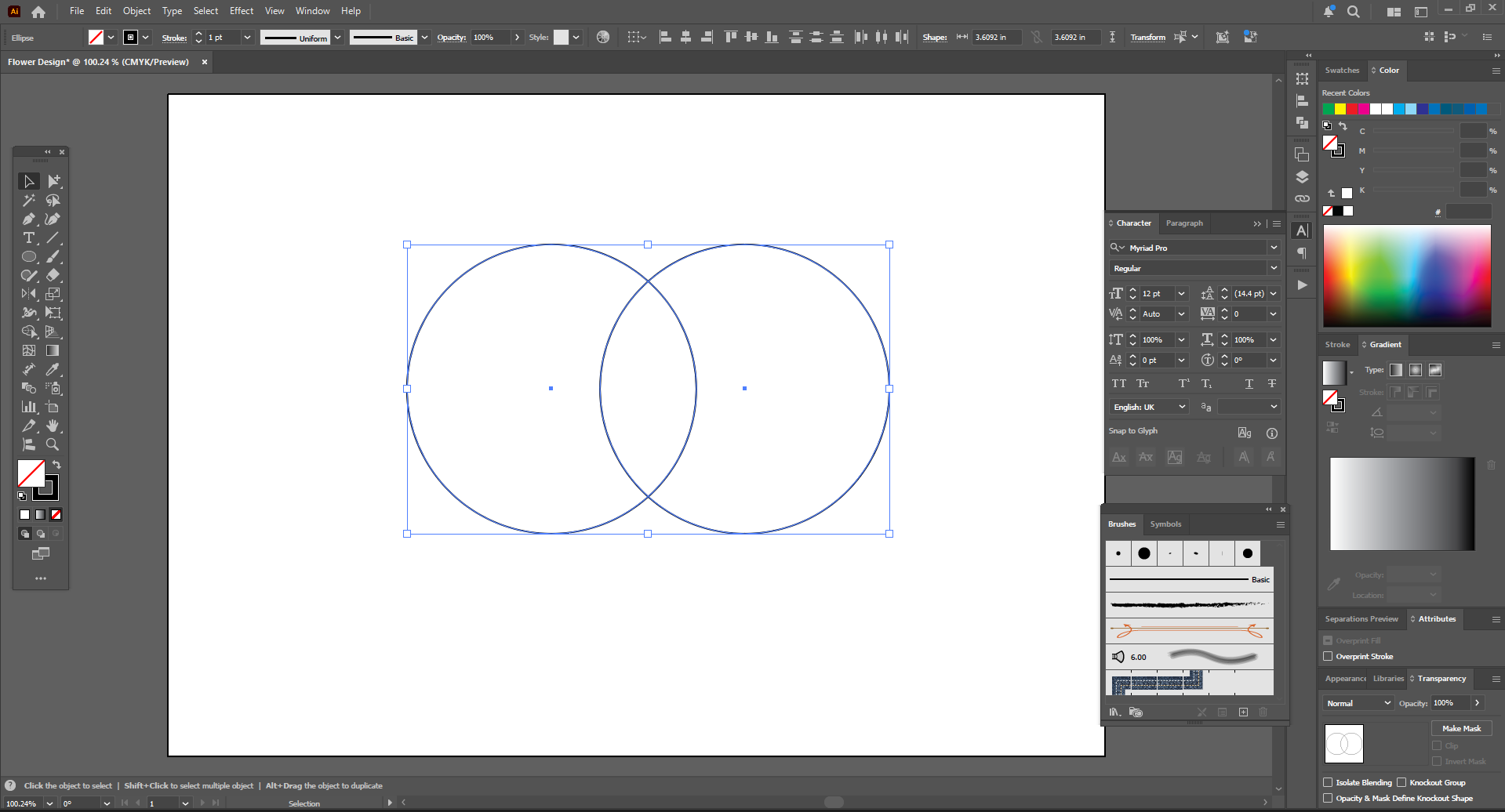The width and height of the screenshot is (1505, 812).
Task: Select the Pen tool
Action: point(29,219)
